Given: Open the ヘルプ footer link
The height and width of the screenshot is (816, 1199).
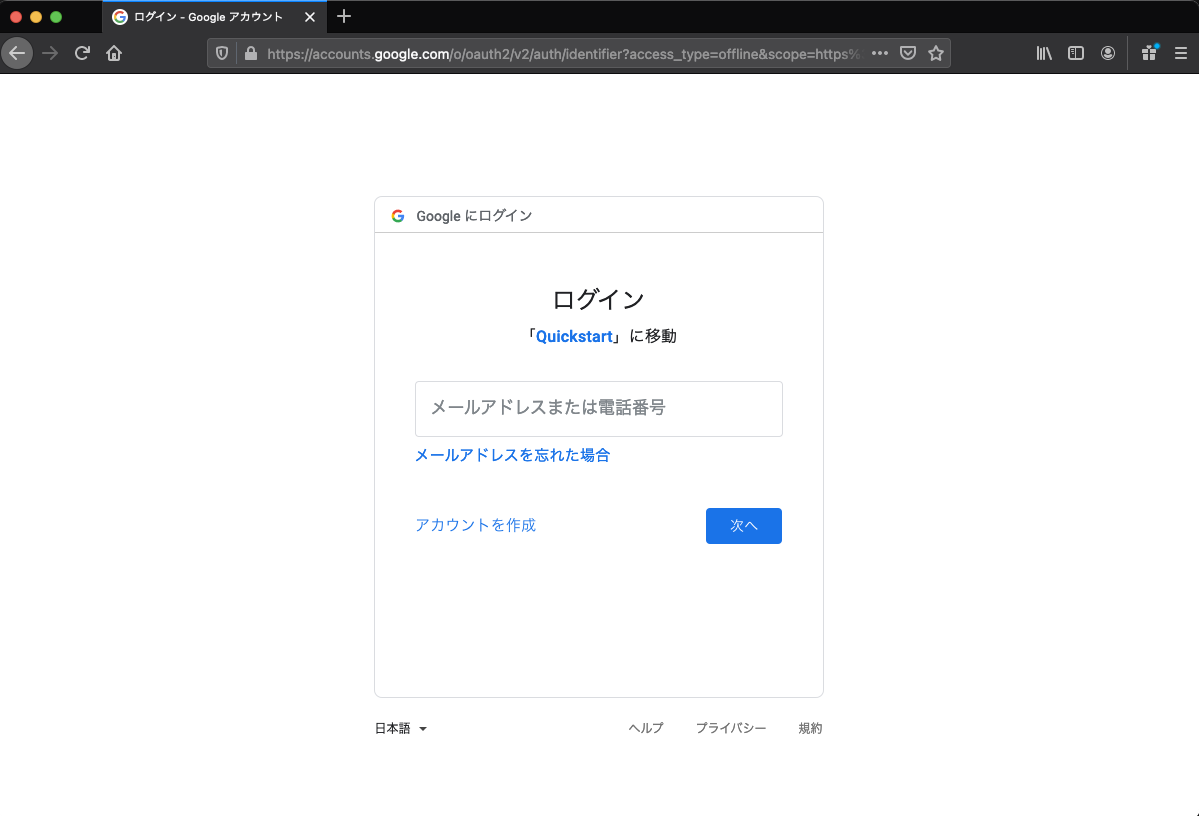Looking at the screenshot, I should [x=646, y=728].
